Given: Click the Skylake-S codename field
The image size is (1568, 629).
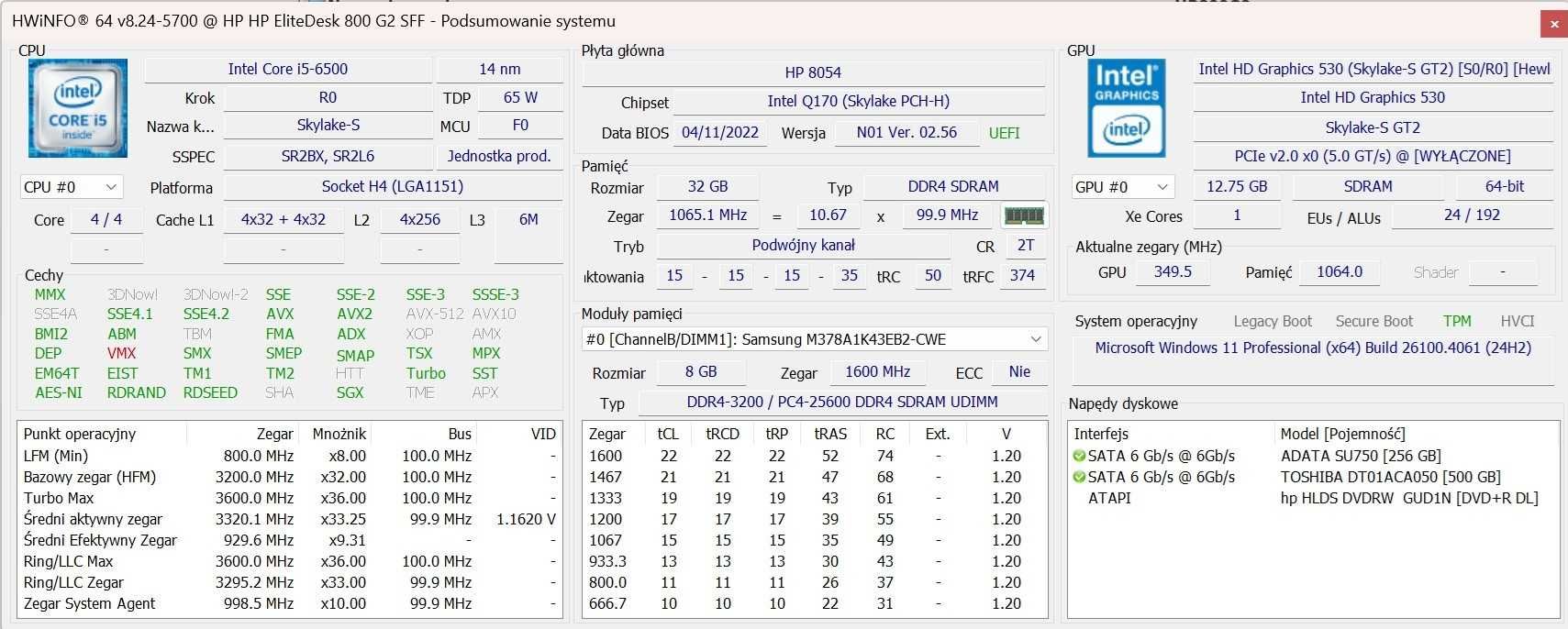Looking at the screenshot, I should (x=328, y=126).
